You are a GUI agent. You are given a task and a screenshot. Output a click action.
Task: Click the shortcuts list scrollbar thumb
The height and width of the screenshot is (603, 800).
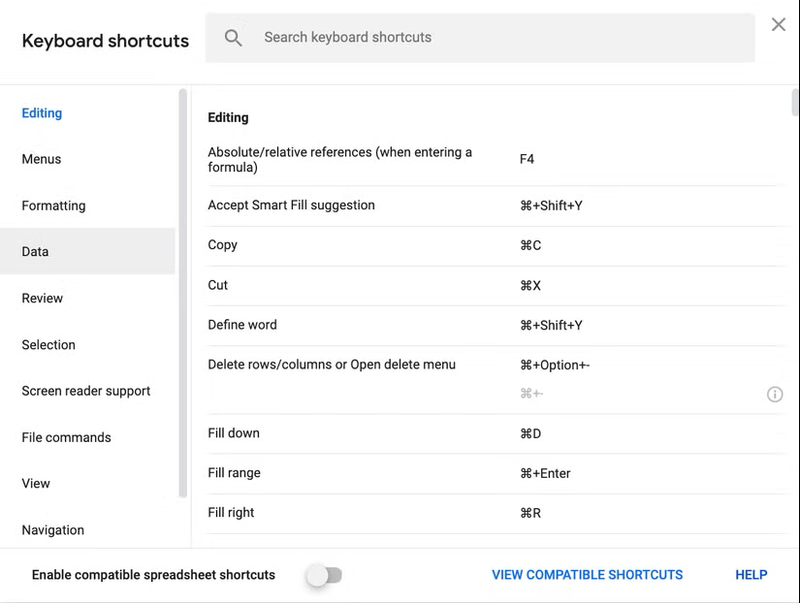pos(795,103)
